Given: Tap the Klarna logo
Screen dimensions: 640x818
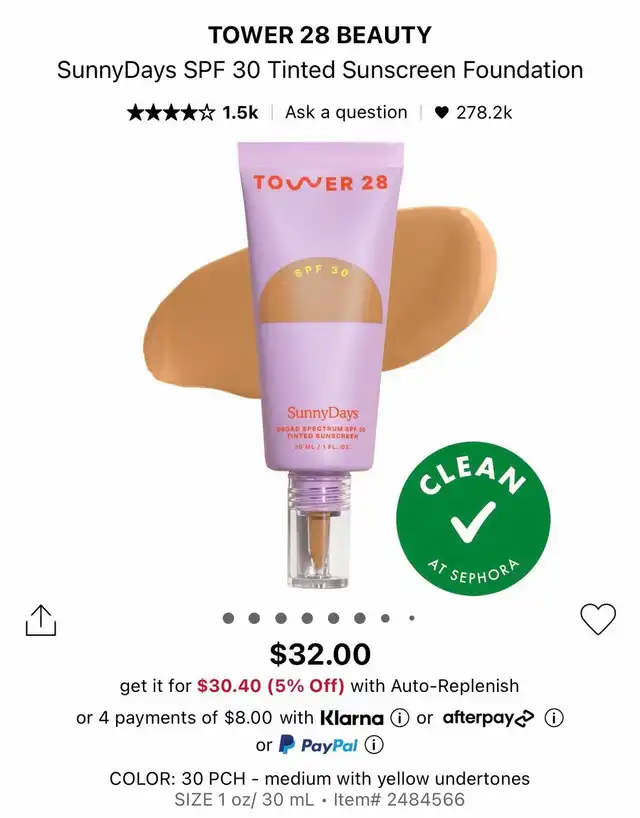Looking at the screenshot, I should (x=352, y=718).
